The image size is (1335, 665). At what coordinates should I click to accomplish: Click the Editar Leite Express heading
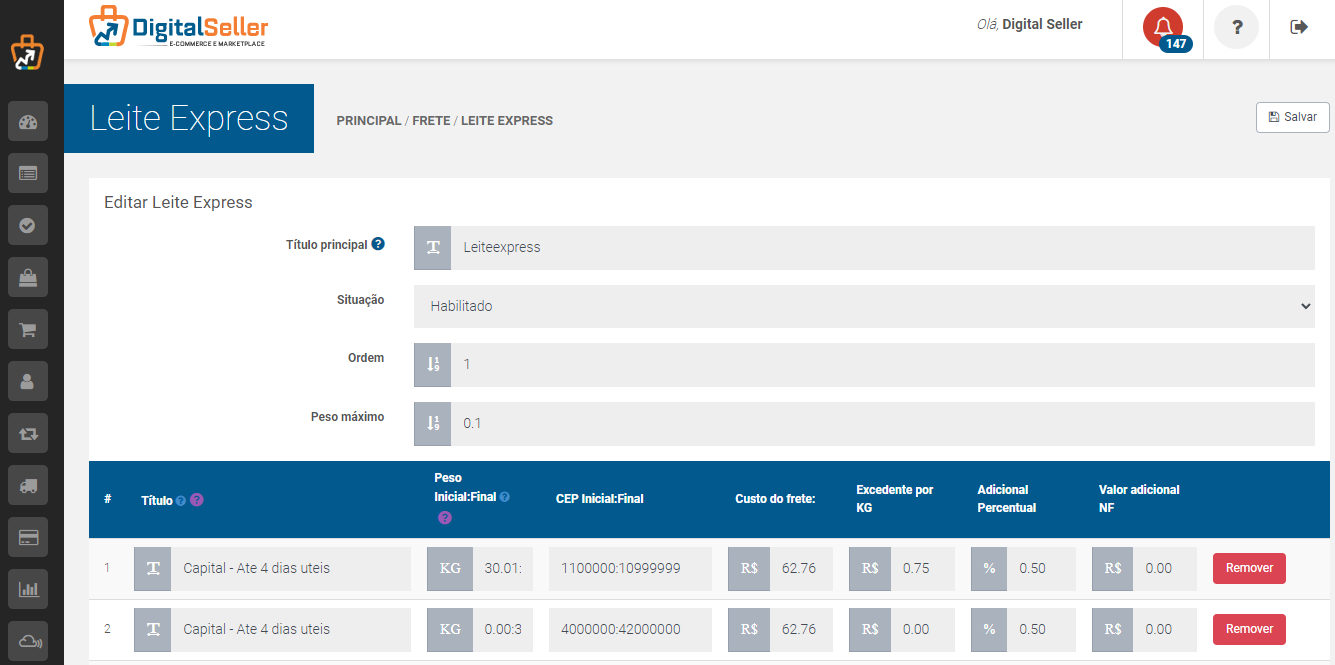click(x=179, y=202)
